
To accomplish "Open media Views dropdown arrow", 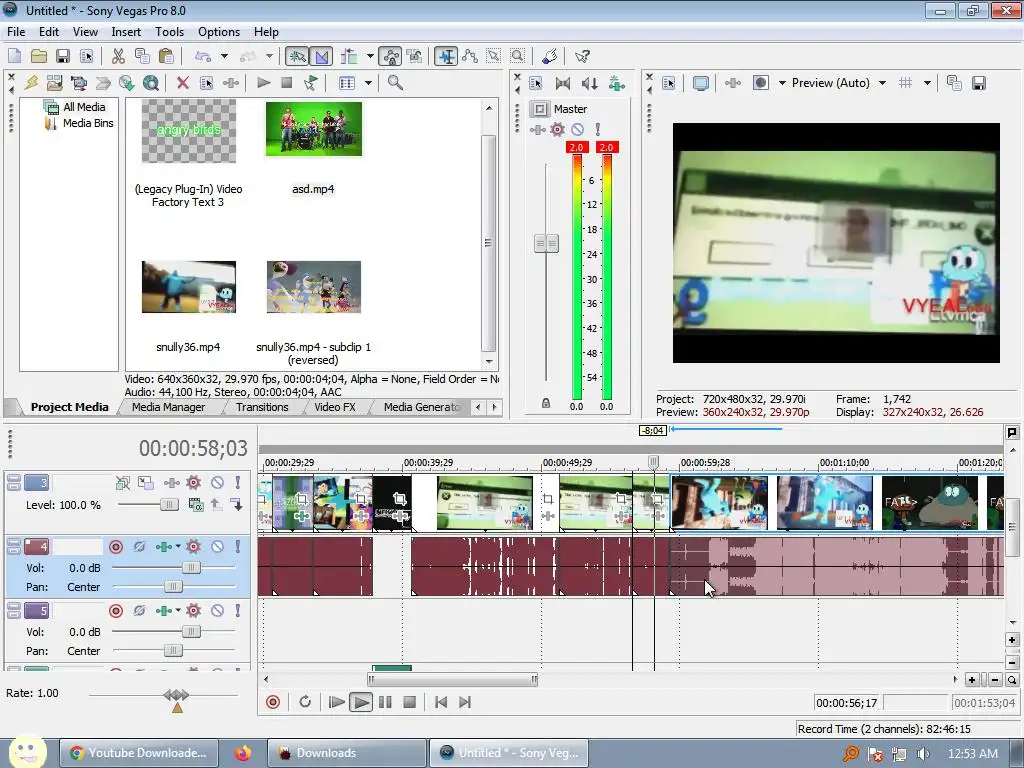I will [368, 83].
